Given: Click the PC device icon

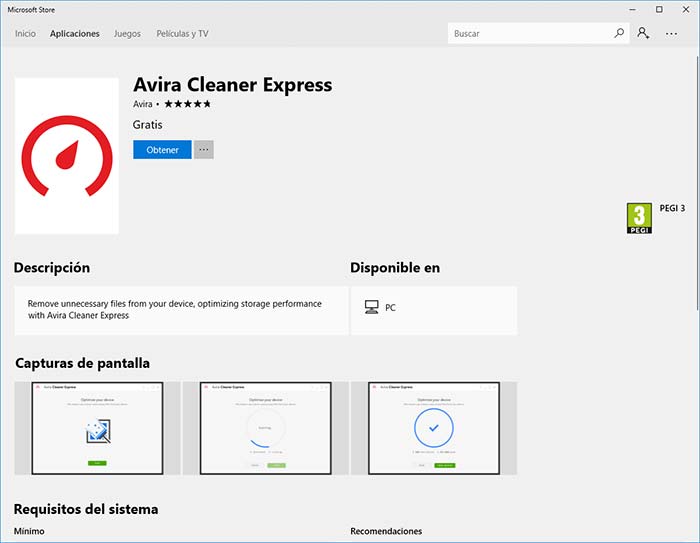Looking at the screenshot, I should click(x=371, y=307).
